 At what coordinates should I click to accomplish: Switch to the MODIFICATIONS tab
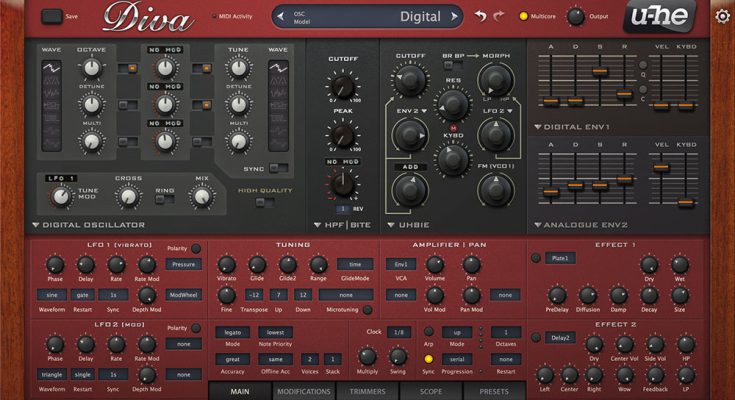(303, 391)
